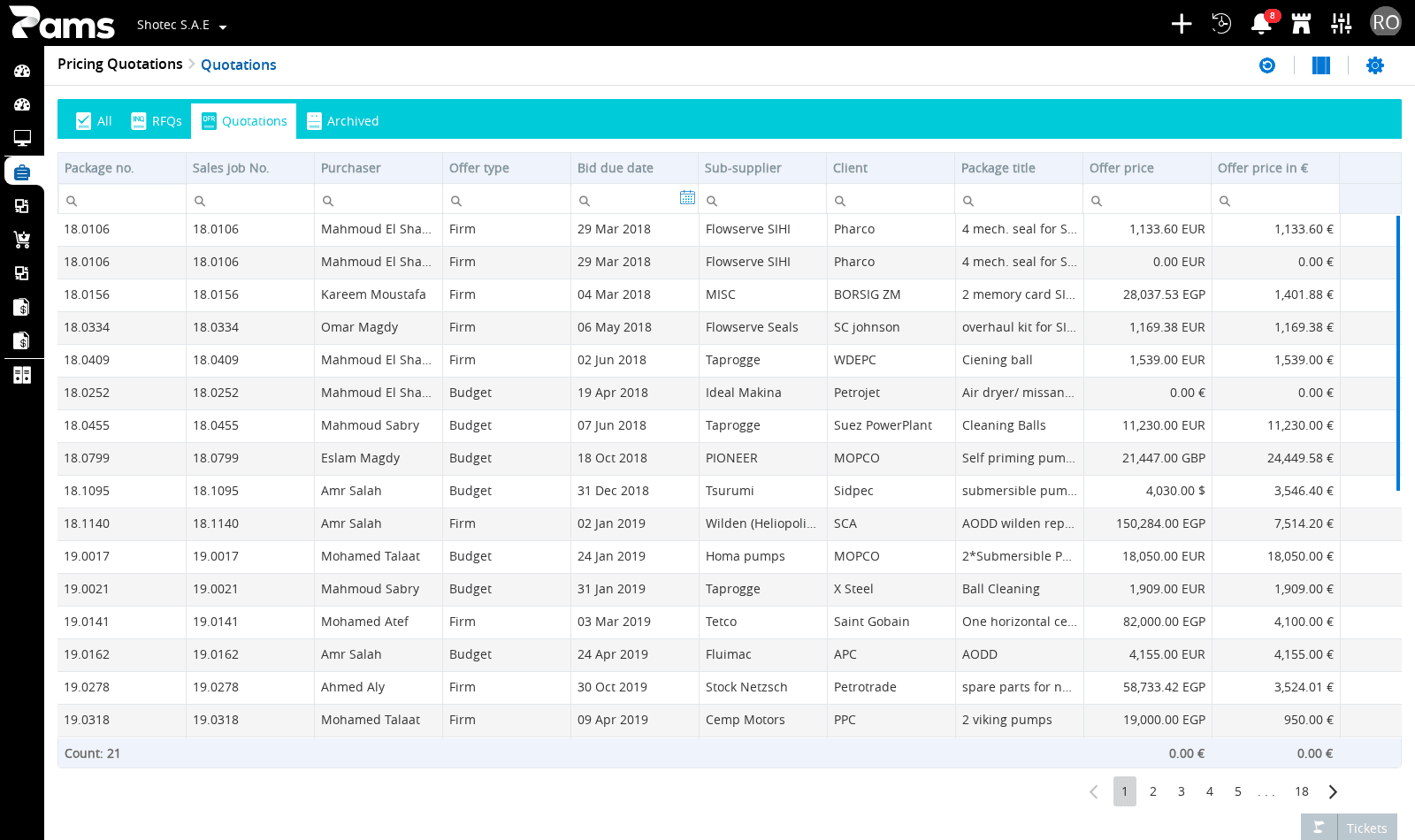Screen dimensions: 1415x840
Task: Go to the next page arrow
Action: click(1333, 791)
